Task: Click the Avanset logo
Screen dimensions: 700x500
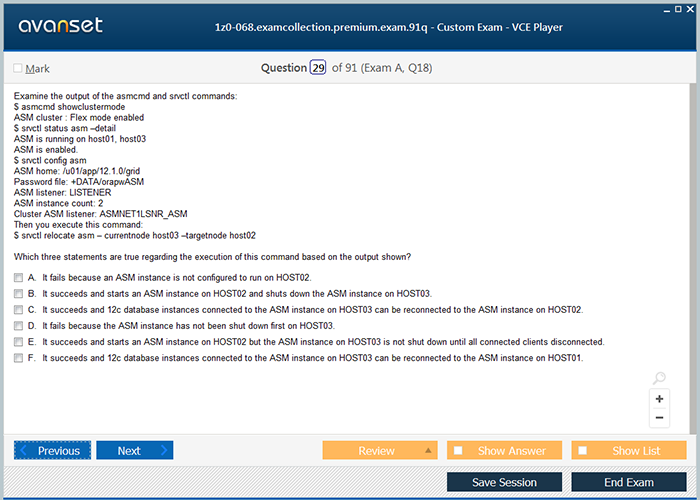Action: 59,26
